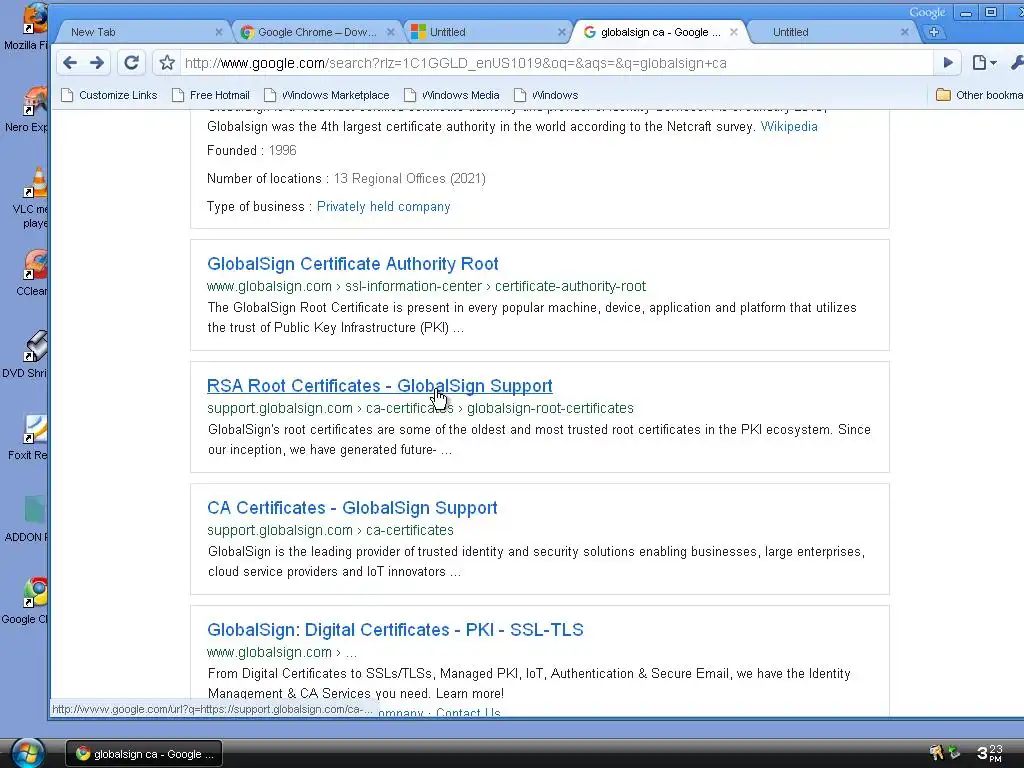
Task: Click the Founded 1996 text
Action: click(x=251, y=150)
